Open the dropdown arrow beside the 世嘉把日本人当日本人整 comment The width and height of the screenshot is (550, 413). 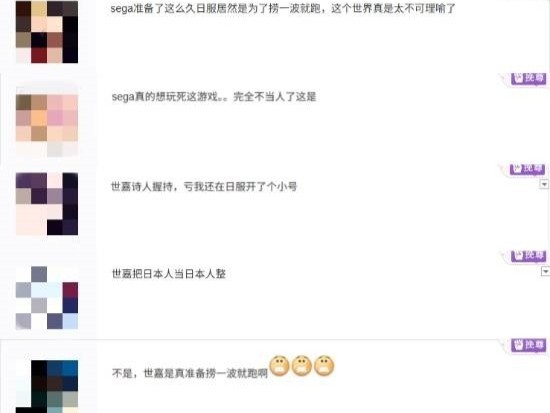click(545, 272)
